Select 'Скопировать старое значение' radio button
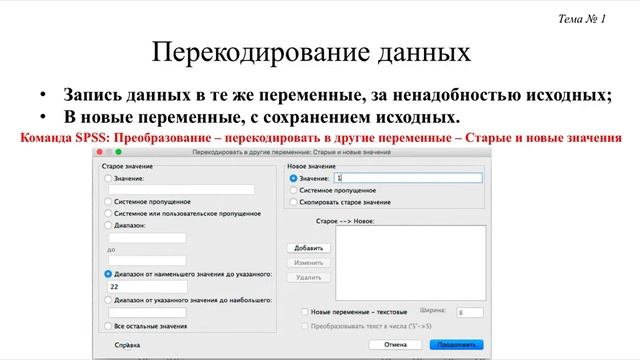Screen dimensions: 640x360 293,202
